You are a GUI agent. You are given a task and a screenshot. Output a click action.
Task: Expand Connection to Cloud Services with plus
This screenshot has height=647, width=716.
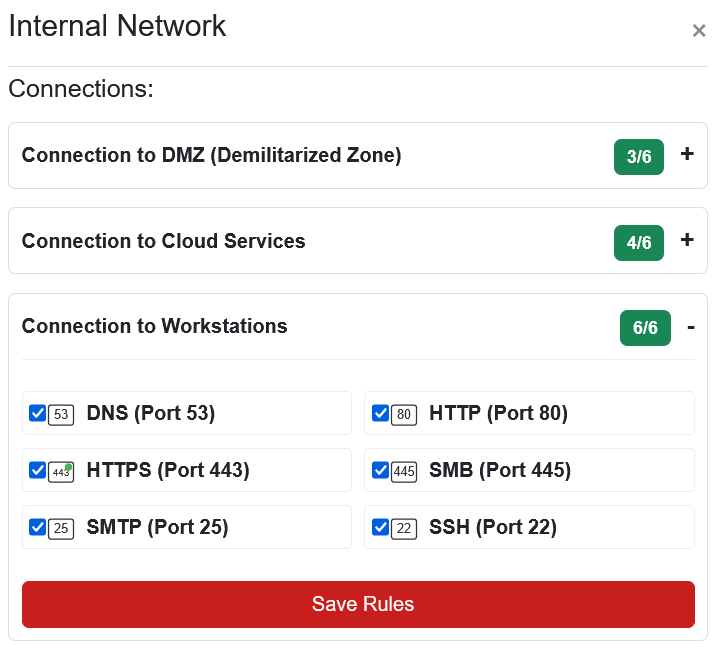coord(687,241)
